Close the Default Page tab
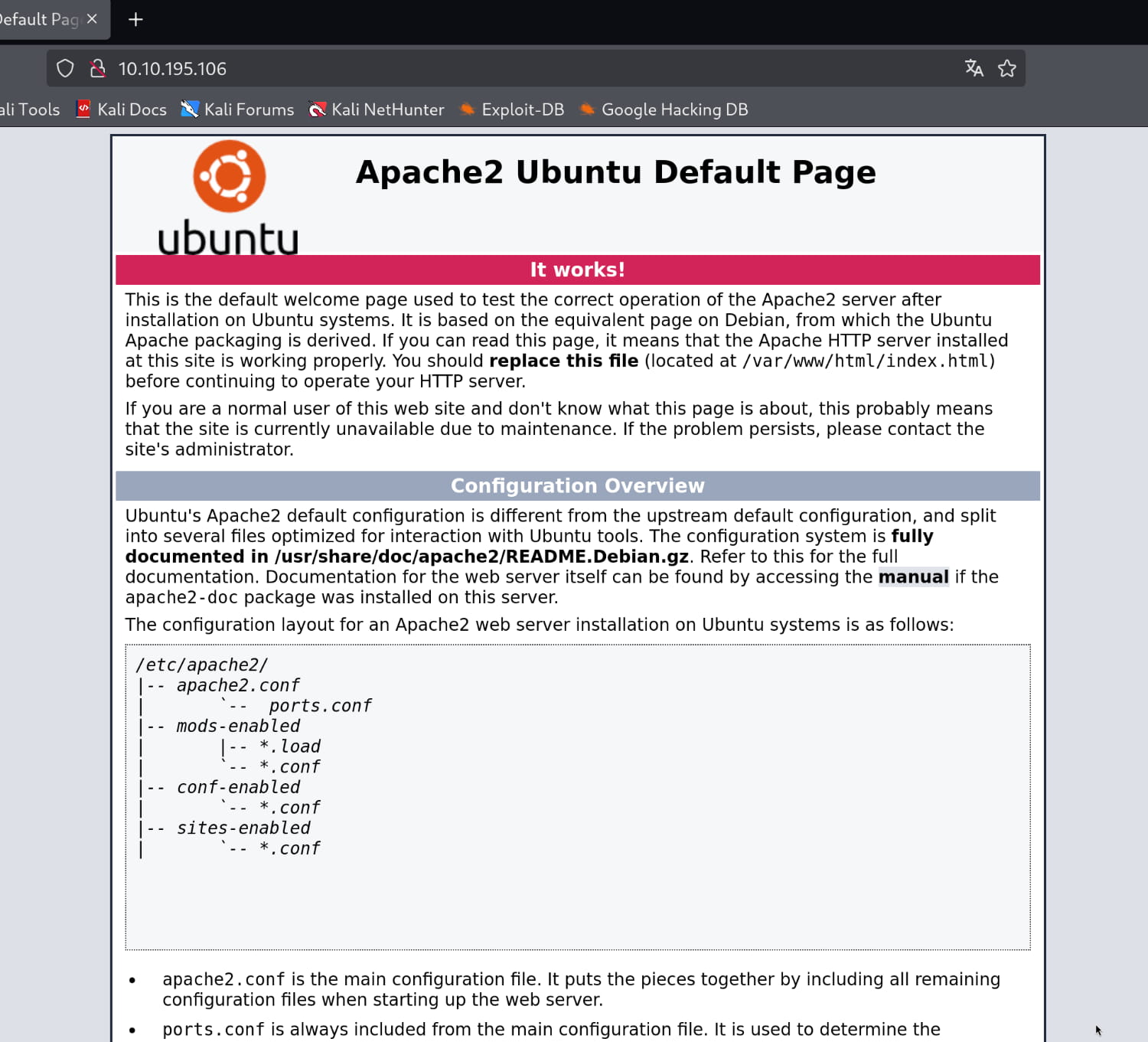 [x=92, y=19]
